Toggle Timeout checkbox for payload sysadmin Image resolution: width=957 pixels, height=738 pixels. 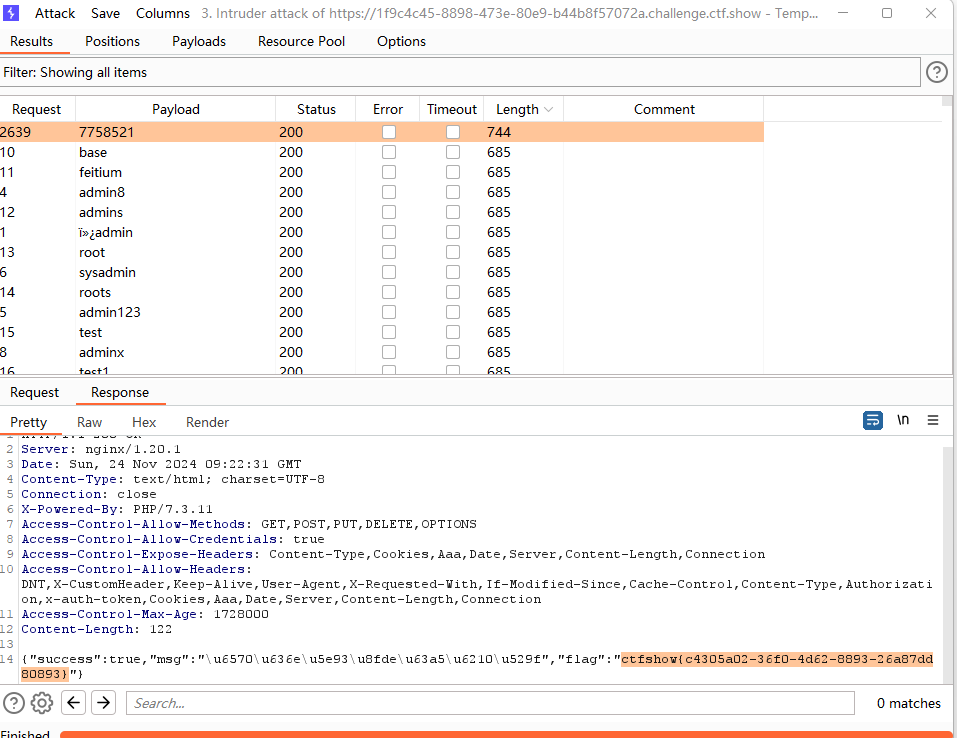tap(453, 272)
